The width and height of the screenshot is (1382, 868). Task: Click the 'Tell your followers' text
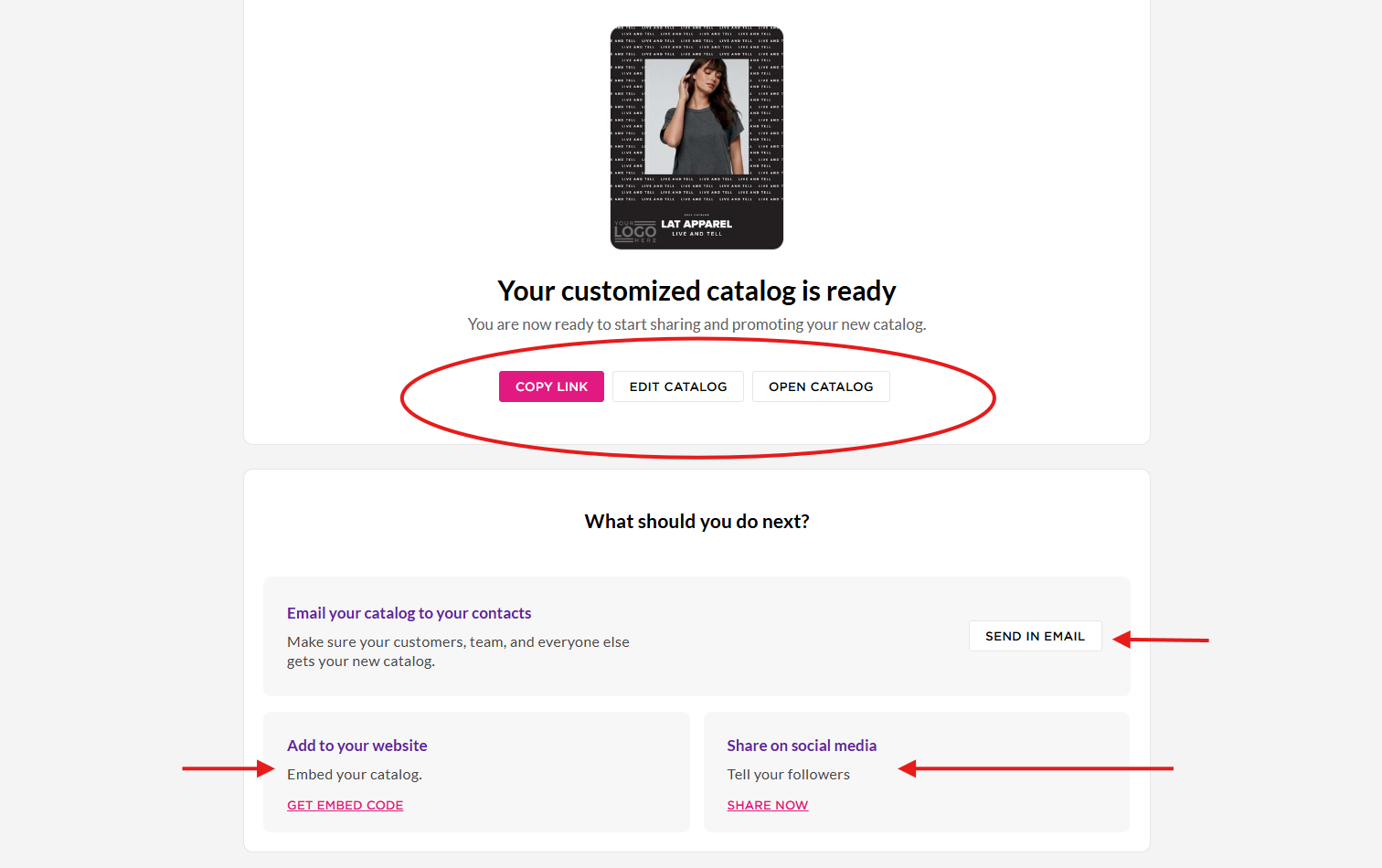[788, 774]
